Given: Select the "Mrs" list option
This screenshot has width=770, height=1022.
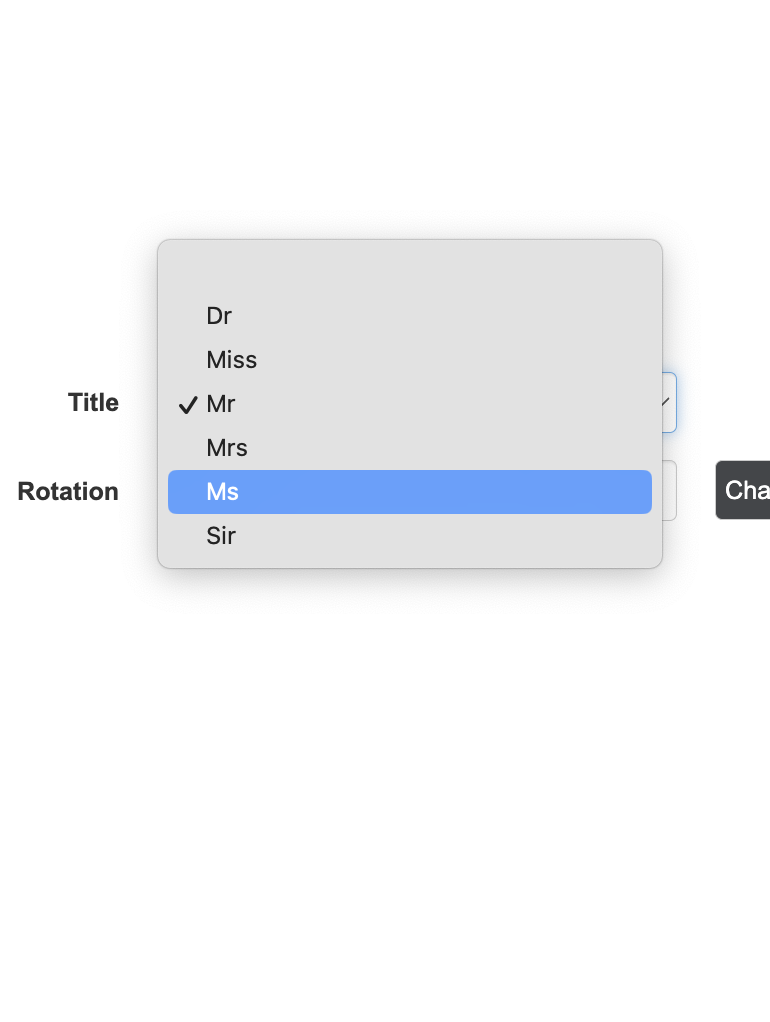Looking at the screenshot, I should tap(227, 448).
